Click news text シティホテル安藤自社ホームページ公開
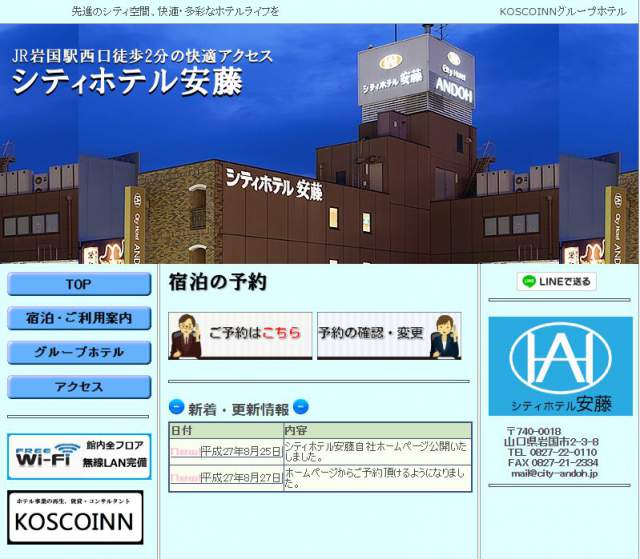This screenshot has height=559, width=640. pos(376,452)
